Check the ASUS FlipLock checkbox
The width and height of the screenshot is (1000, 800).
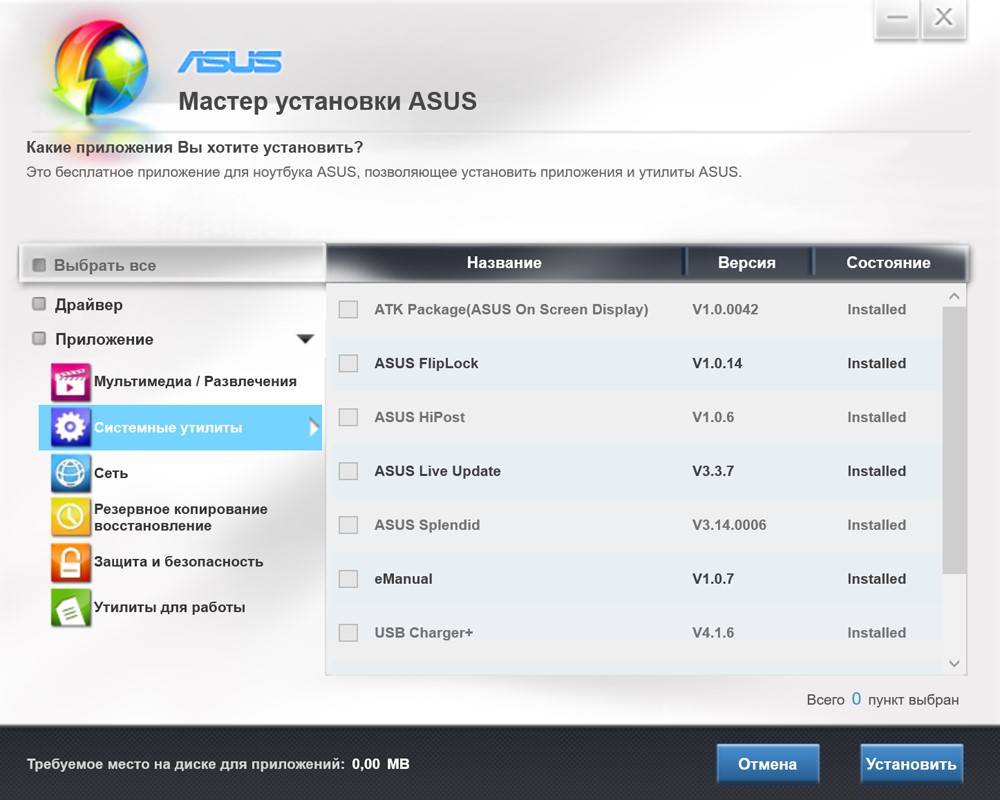point(348,363)
